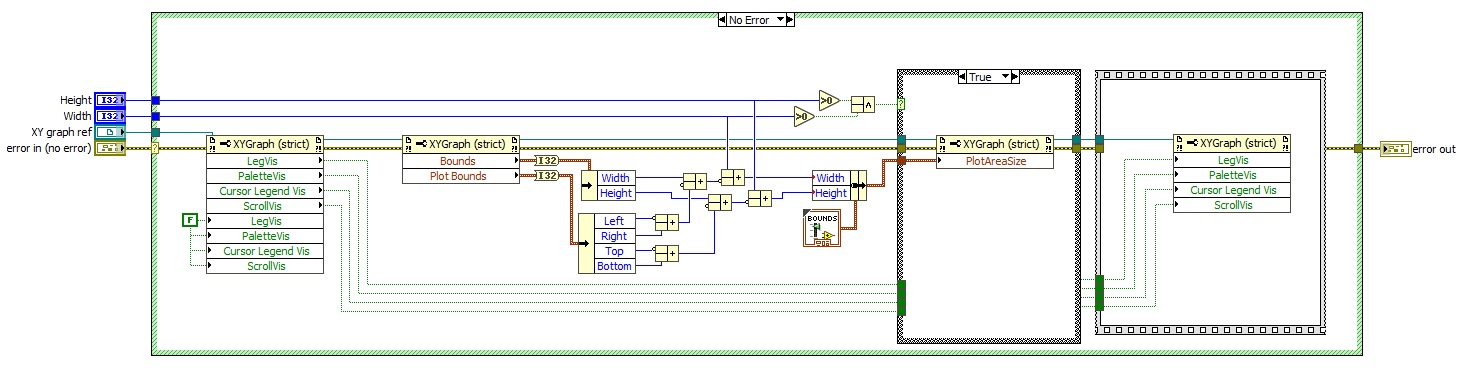The image size is (1480, 372).
Task: Select the Height I32 terminal
Action: pyautogui.click(x=109, y=100)
